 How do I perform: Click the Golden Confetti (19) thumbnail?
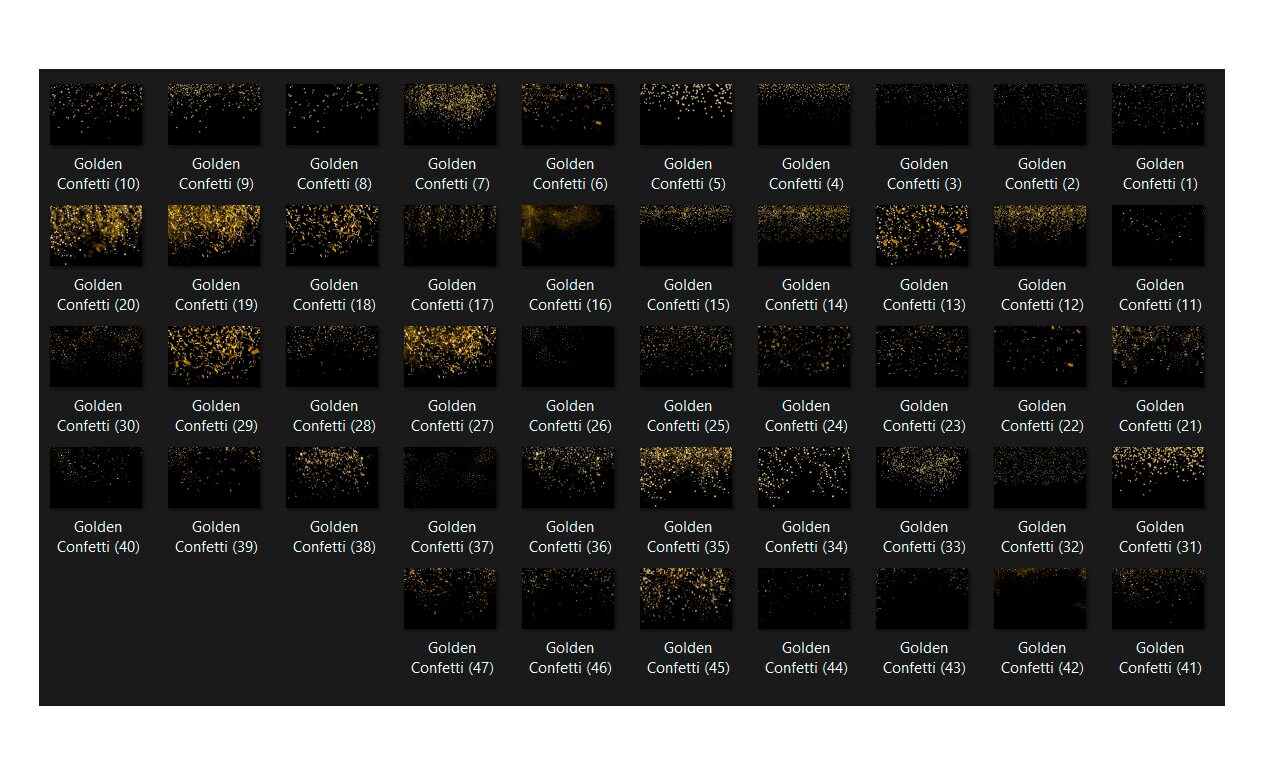(214, 235)
